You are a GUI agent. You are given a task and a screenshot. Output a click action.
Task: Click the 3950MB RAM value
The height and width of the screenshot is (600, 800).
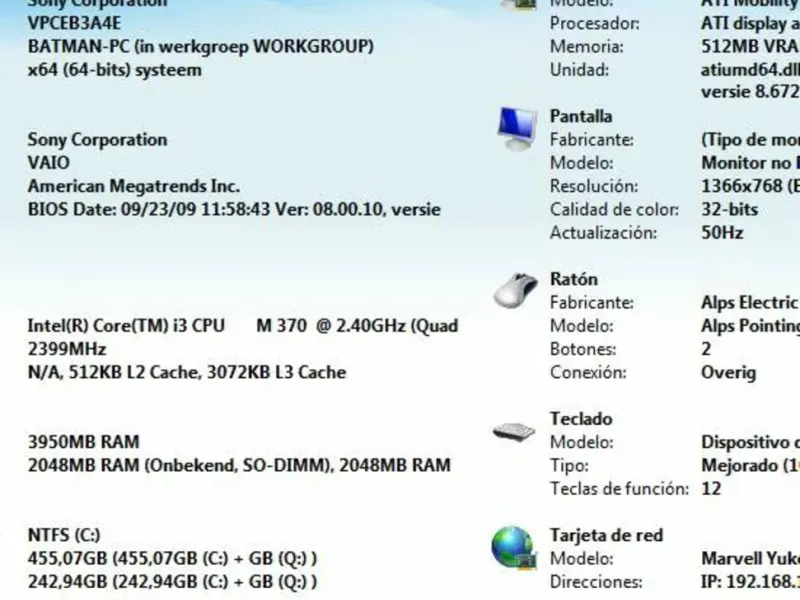pyautogui.click(x=83, y=442)
